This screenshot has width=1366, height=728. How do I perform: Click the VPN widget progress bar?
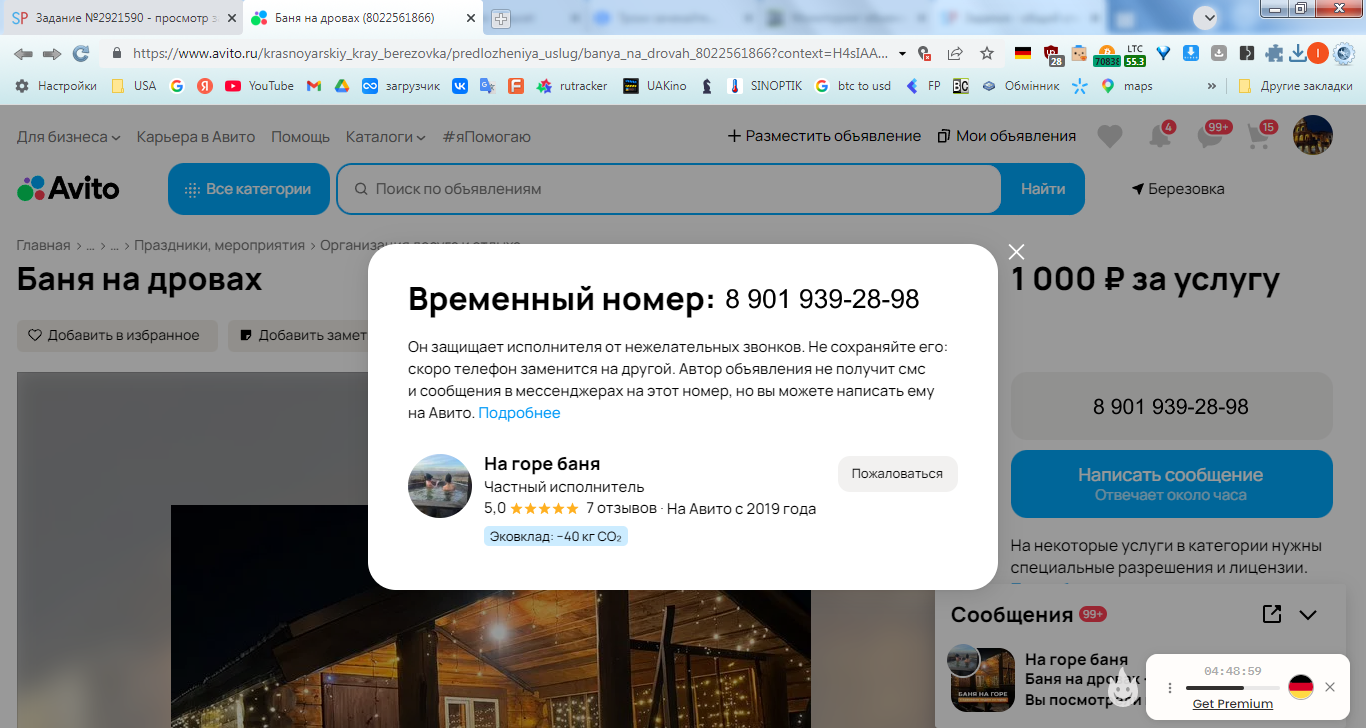point(1232,688)
